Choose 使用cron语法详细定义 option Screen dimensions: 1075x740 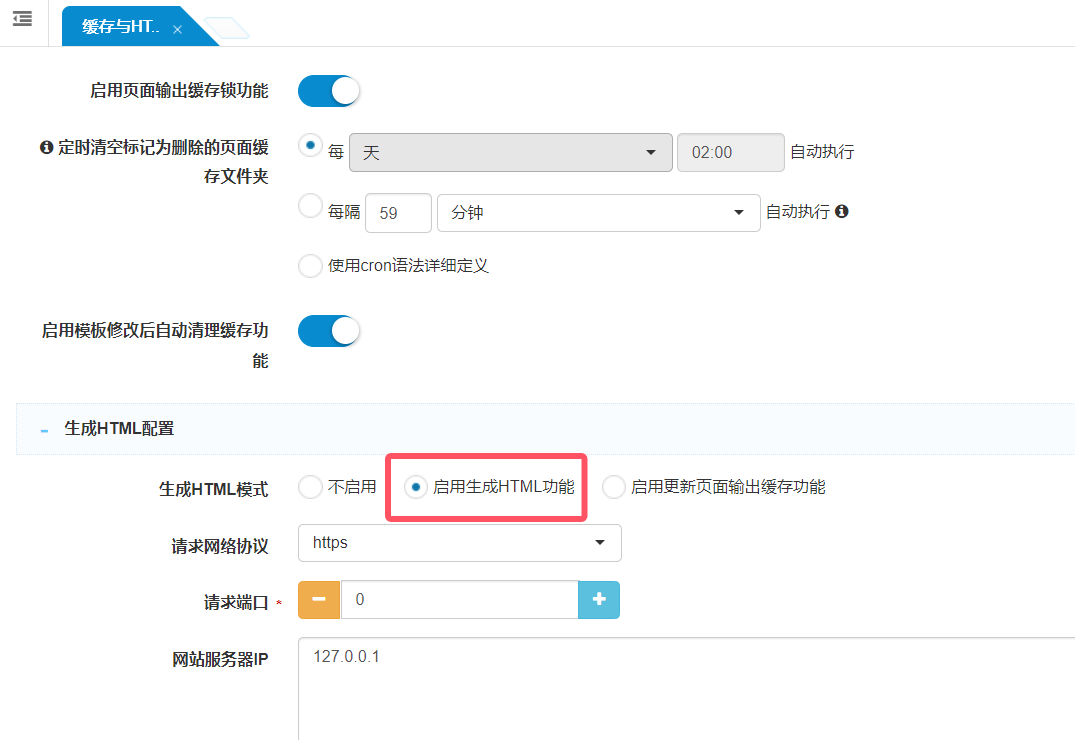310,266
